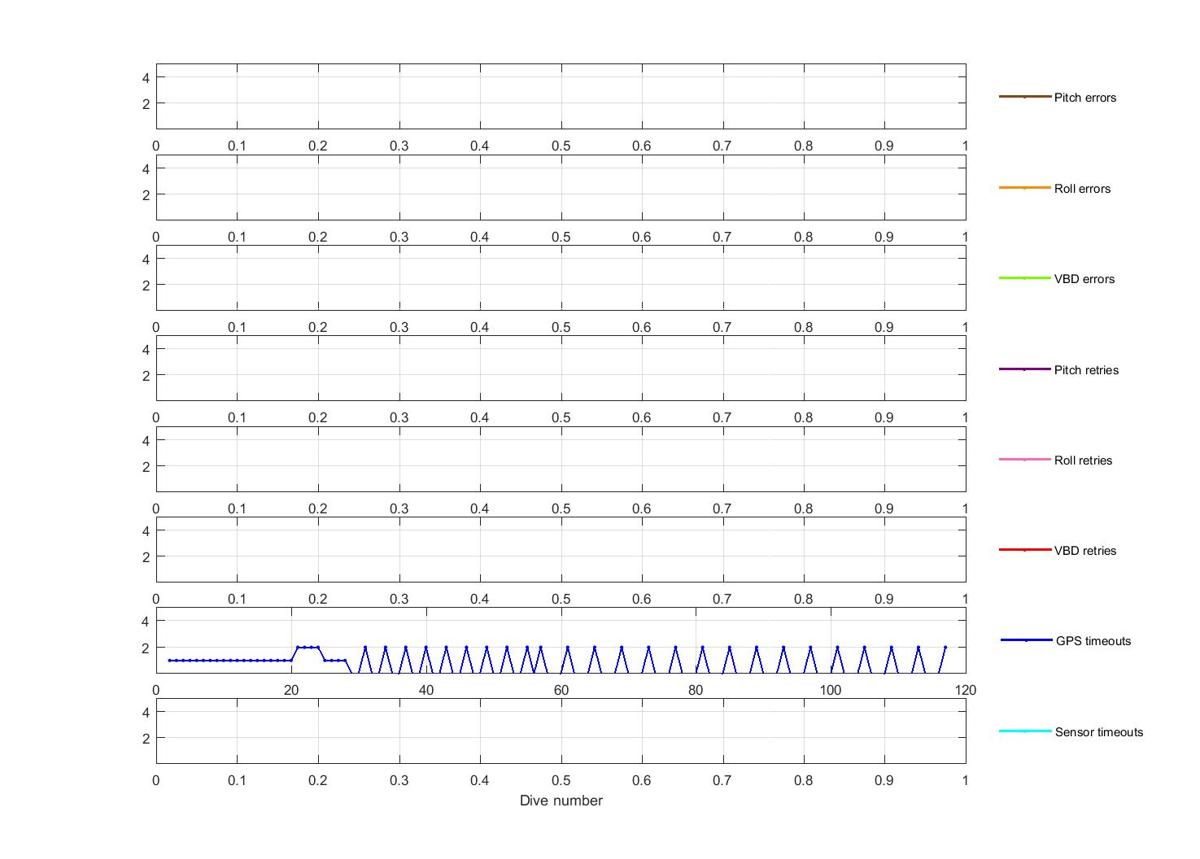
Task: Click the VBD errors legend text
Action: 1084,279
